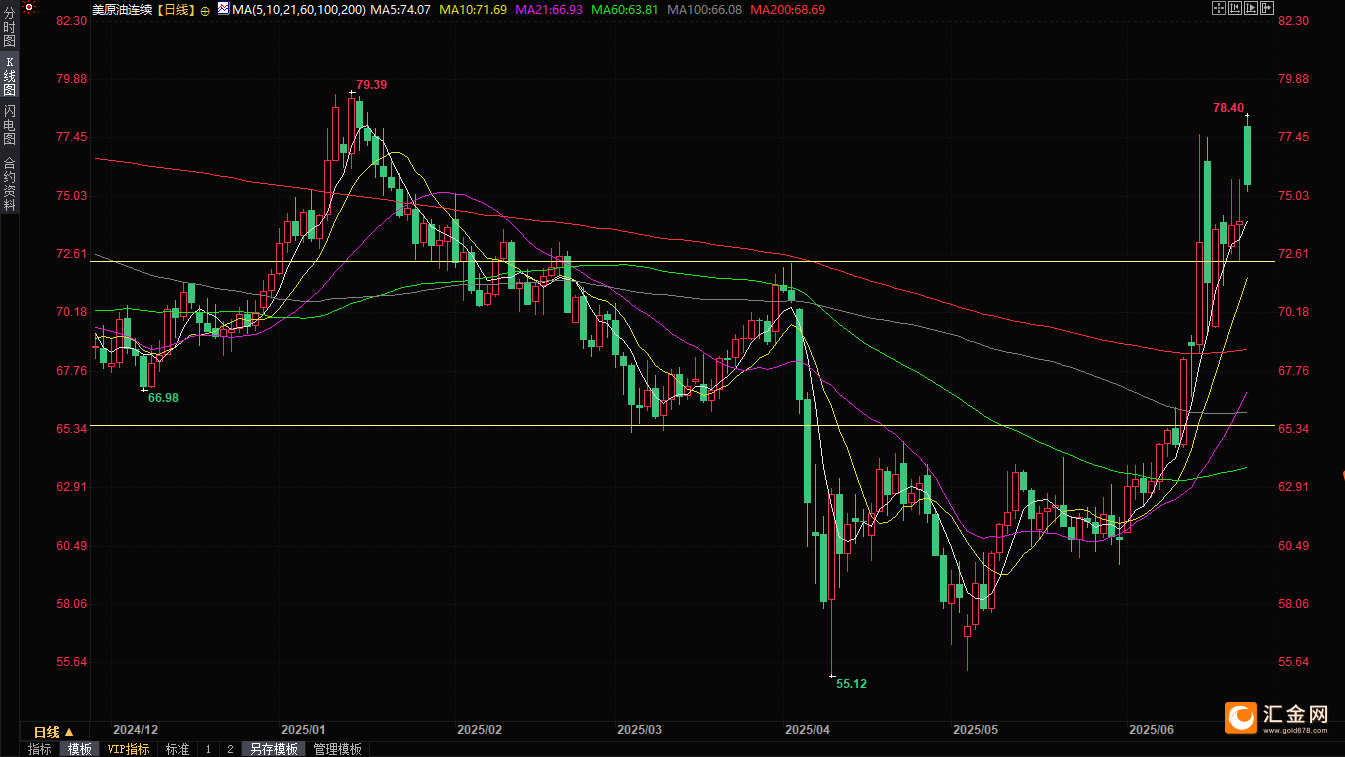The height and width of the screenshot is (757, 1345).
Task: Select the 模板 bottom tab
Action: (79, 749)
